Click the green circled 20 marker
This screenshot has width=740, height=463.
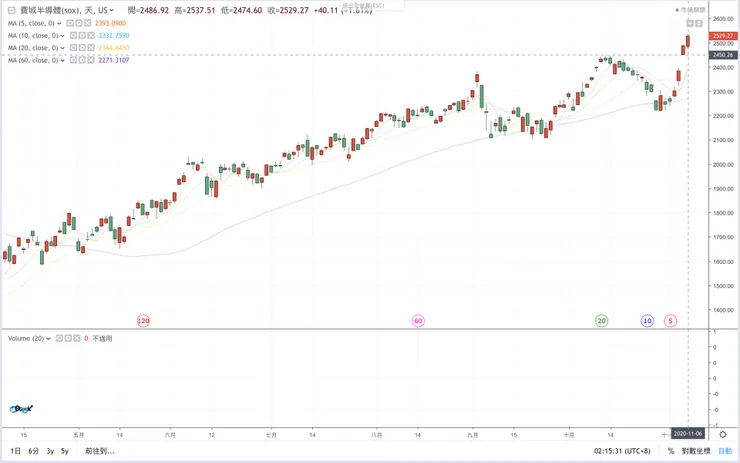point(601,321)
